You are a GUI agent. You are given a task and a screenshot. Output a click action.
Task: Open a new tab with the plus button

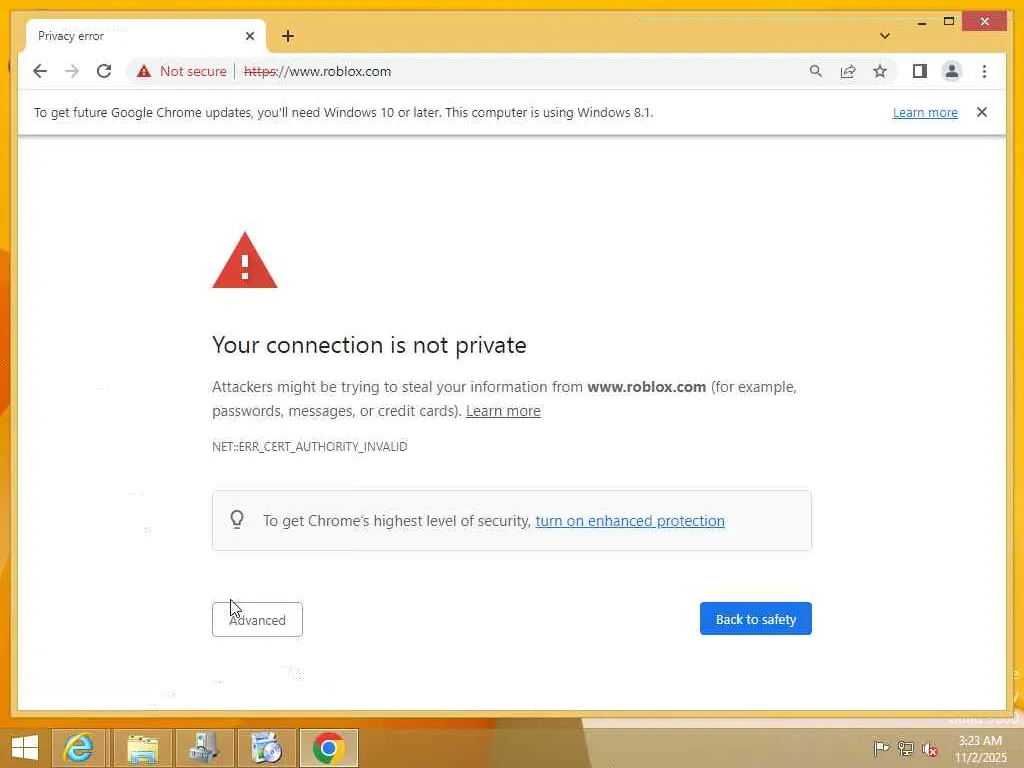point(287,36)
